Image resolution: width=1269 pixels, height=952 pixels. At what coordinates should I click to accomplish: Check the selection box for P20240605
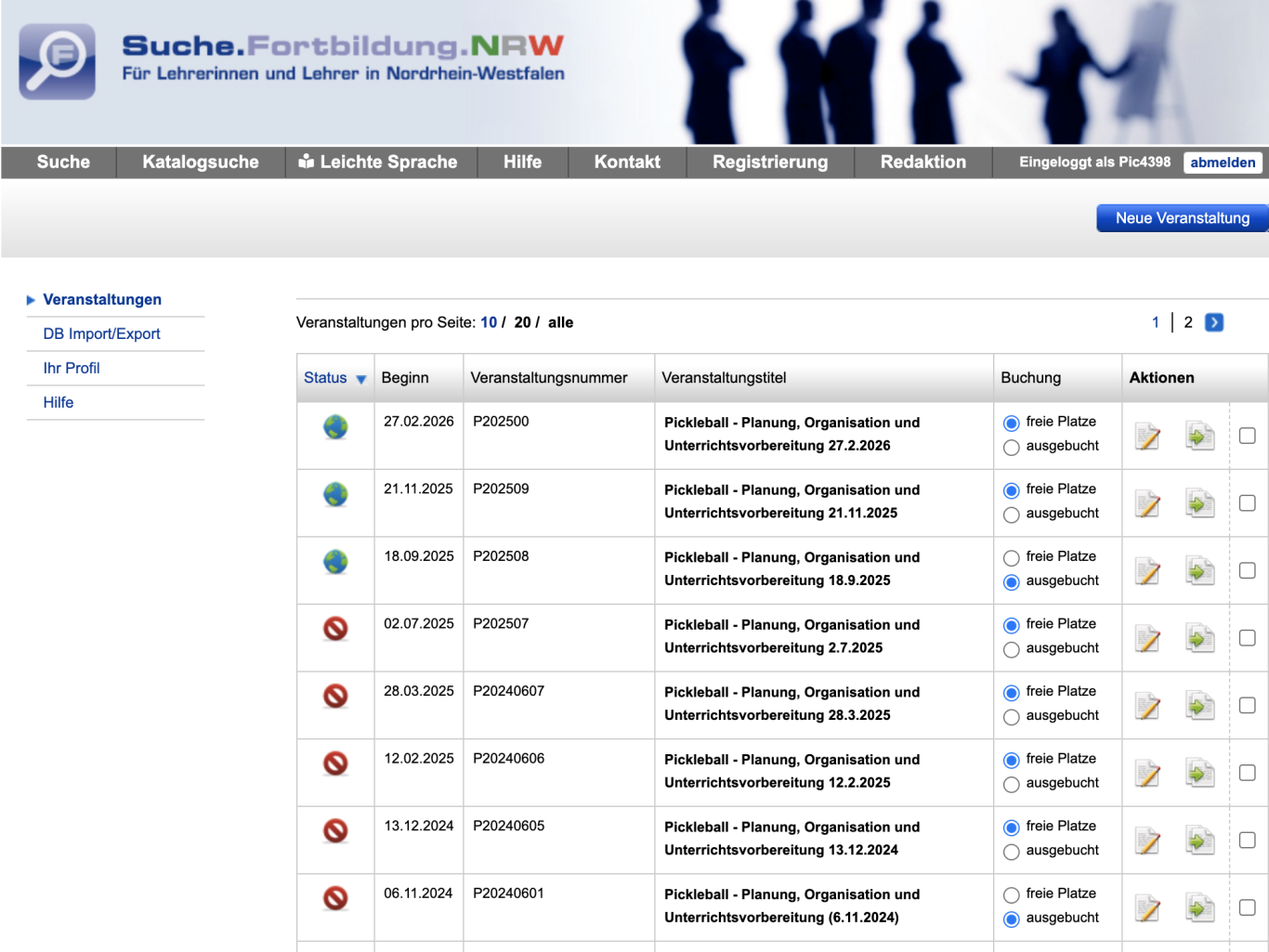(1247, 840)
